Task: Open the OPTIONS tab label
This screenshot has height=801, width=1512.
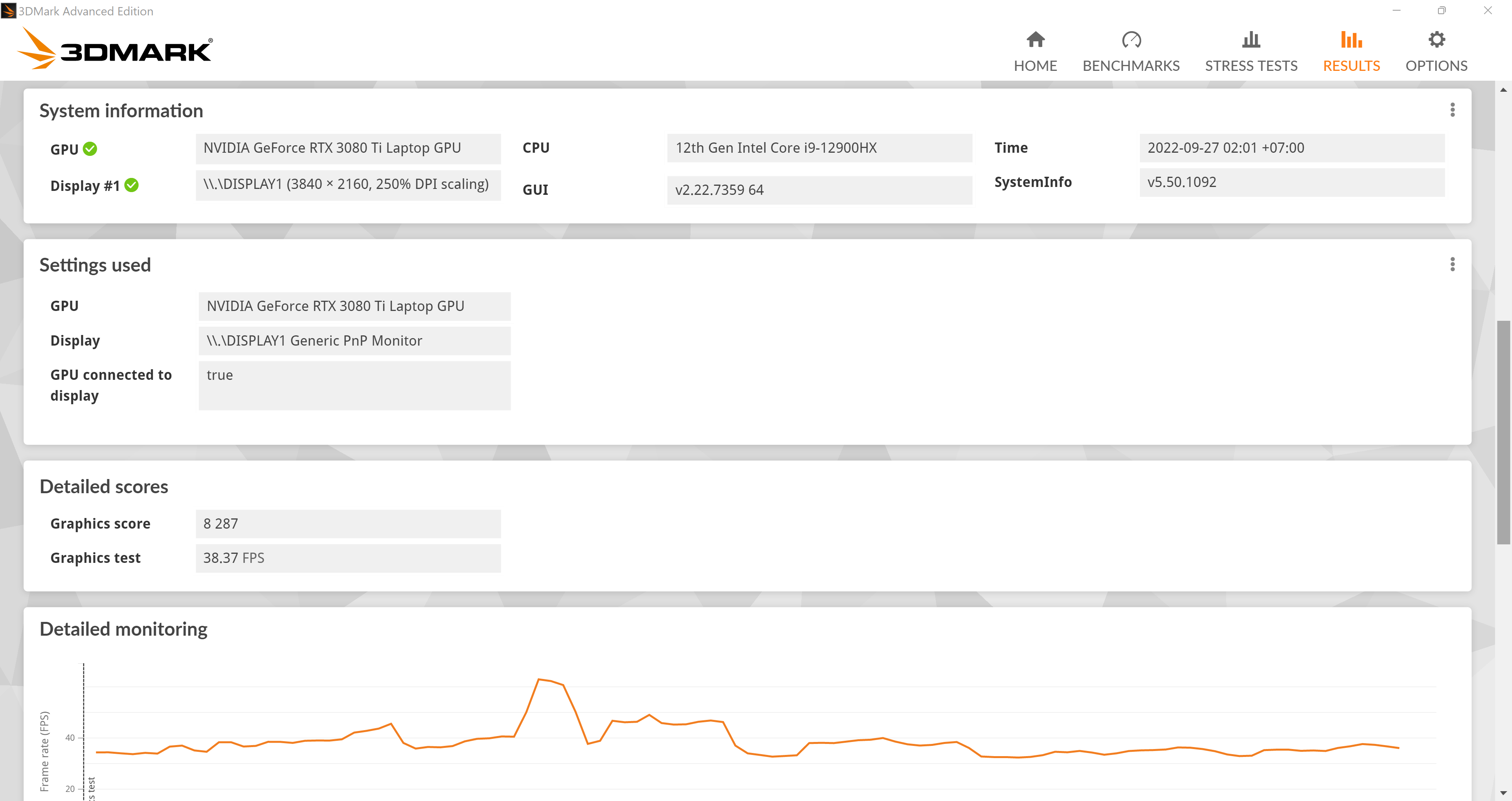Action: tap(1436, 66)
